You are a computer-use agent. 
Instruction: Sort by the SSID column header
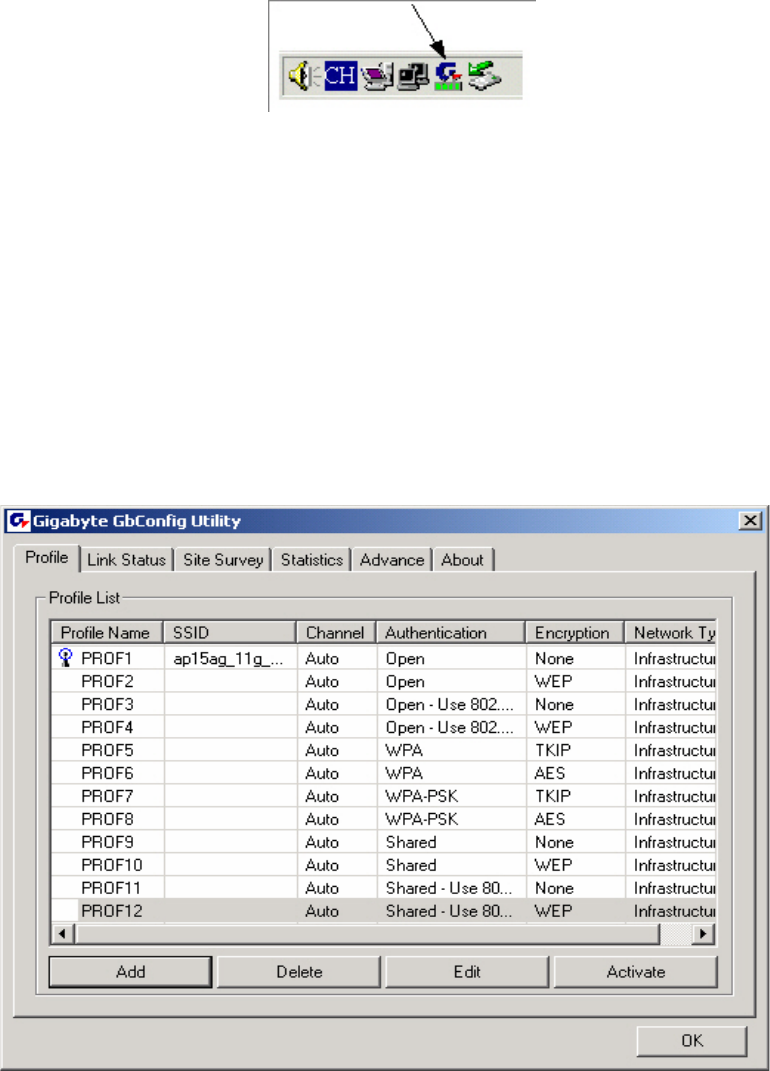point(230,632)
